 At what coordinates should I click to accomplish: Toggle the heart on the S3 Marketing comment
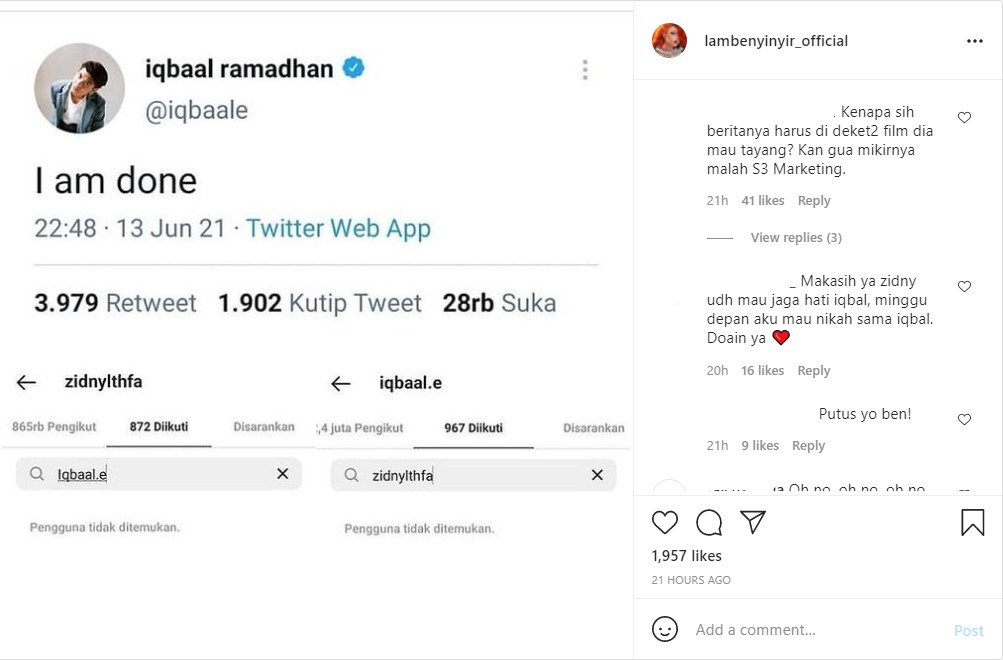pyautogui.click(x=963, y=116)
